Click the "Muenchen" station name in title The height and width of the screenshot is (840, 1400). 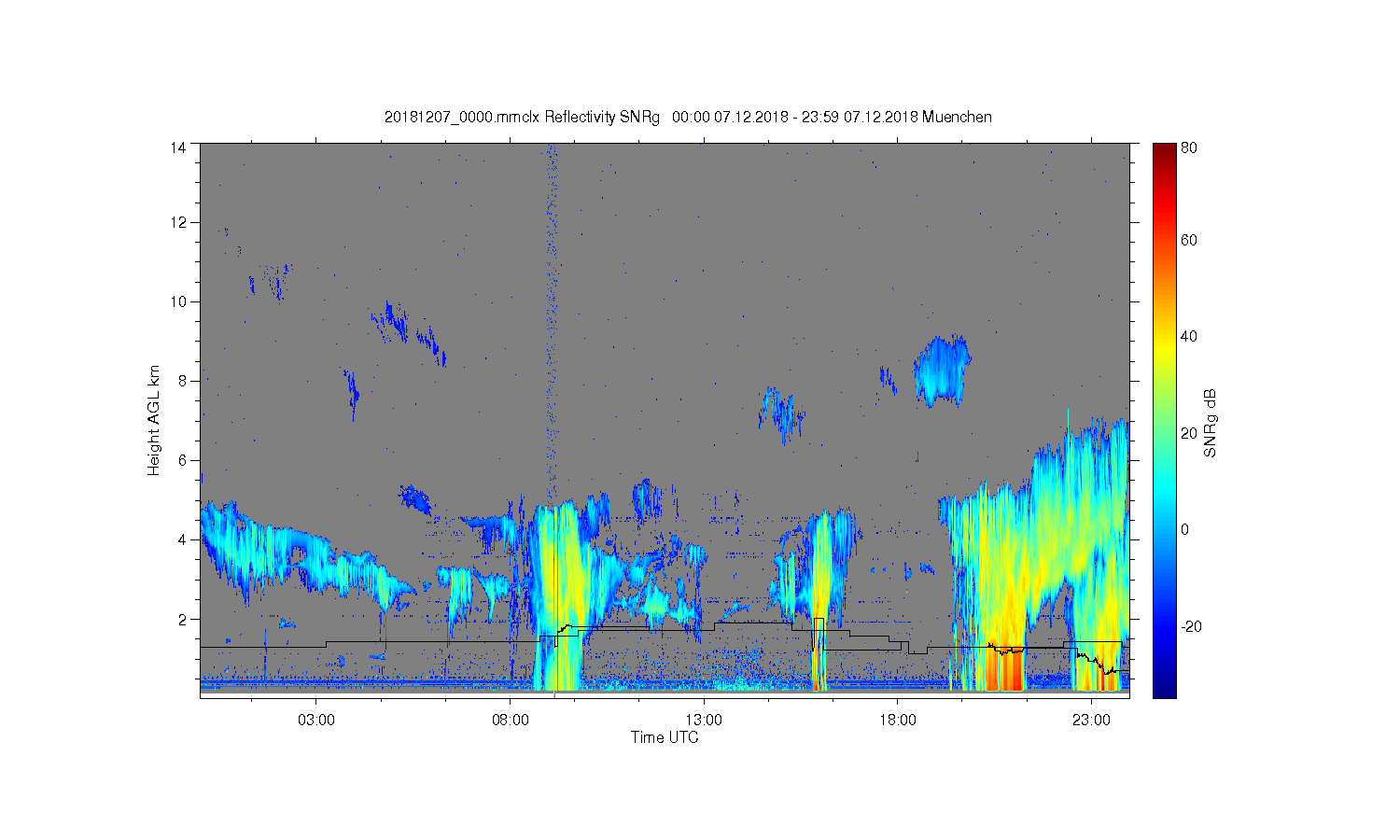(x=957, y=117)
